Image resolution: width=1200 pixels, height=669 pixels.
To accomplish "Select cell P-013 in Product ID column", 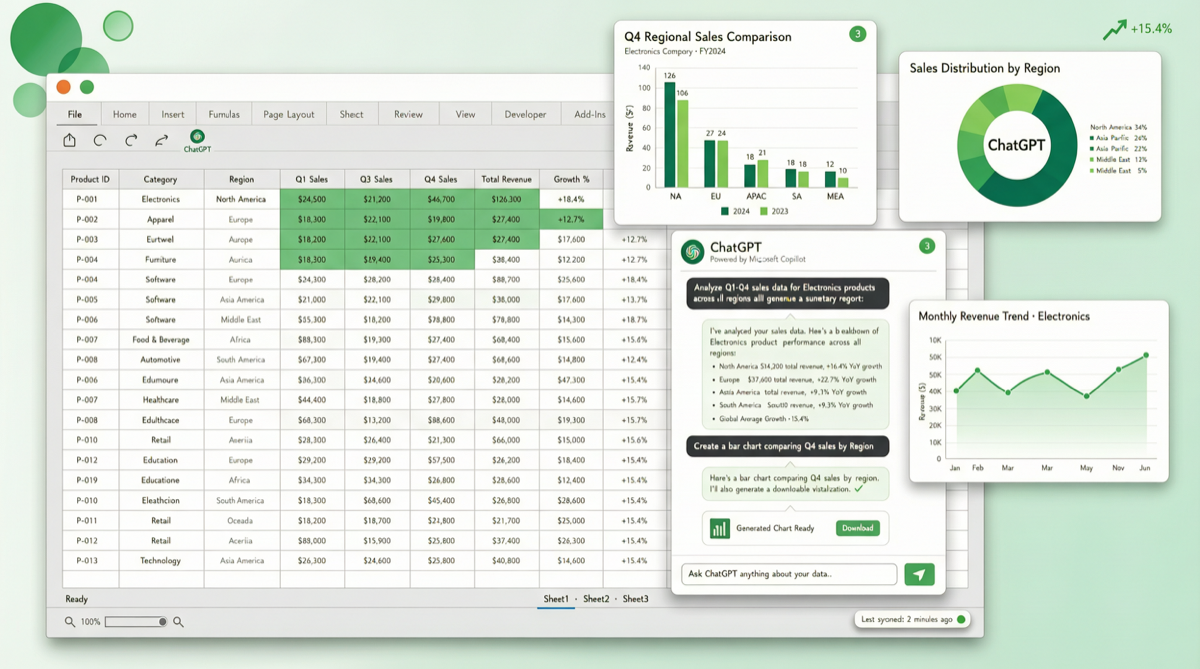I will pos(91,560).
